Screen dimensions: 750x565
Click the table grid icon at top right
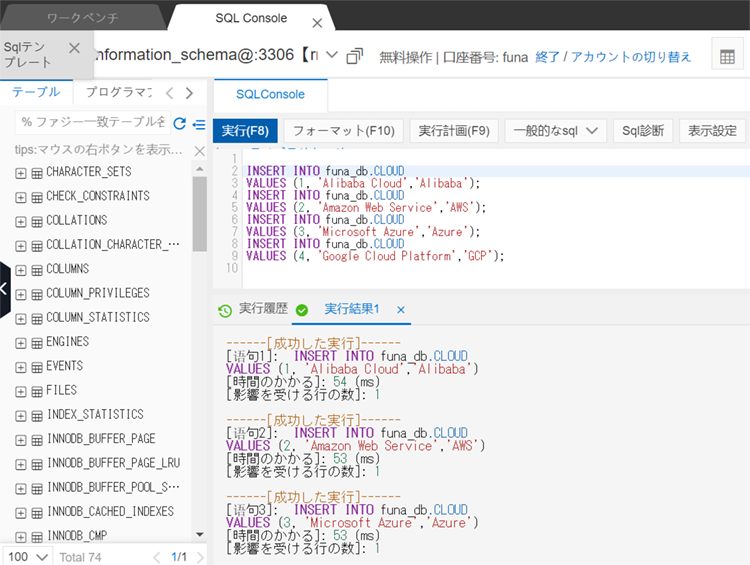coord(727,57)
